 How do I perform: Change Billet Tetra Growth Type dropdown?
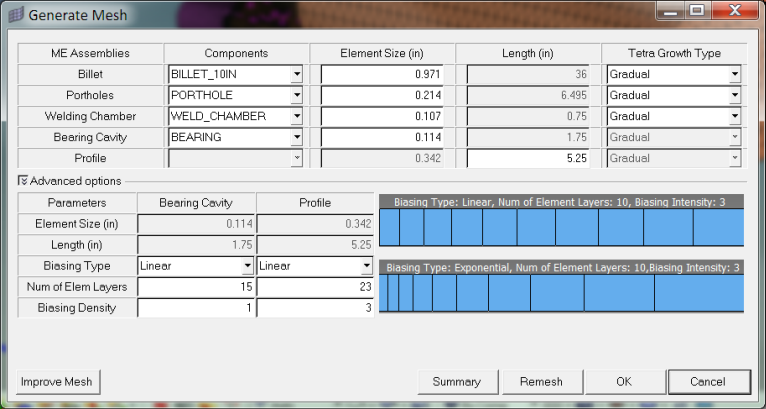point(734,74)
